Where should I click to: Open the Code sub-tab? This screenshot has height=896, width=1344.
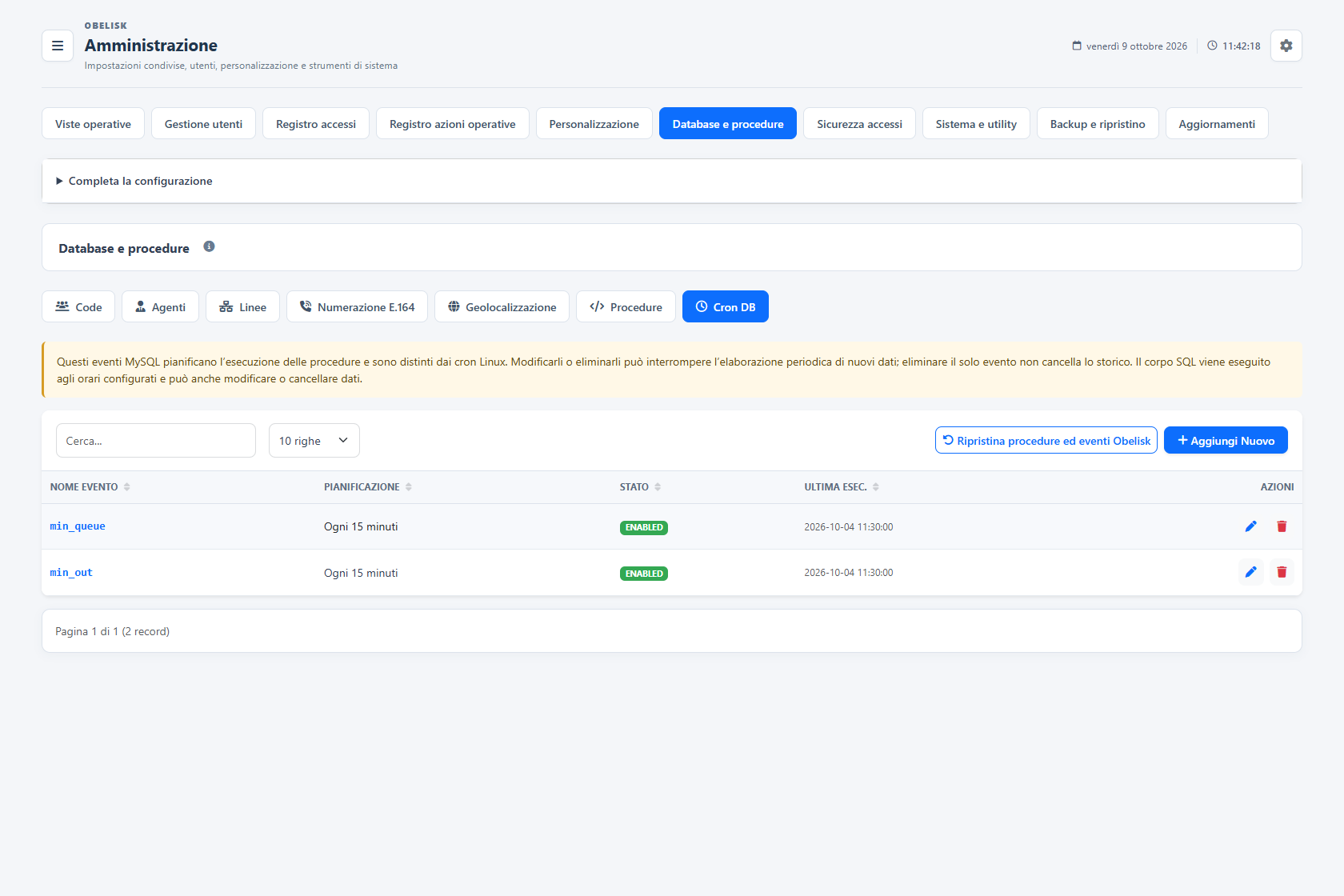click(78, 306)
